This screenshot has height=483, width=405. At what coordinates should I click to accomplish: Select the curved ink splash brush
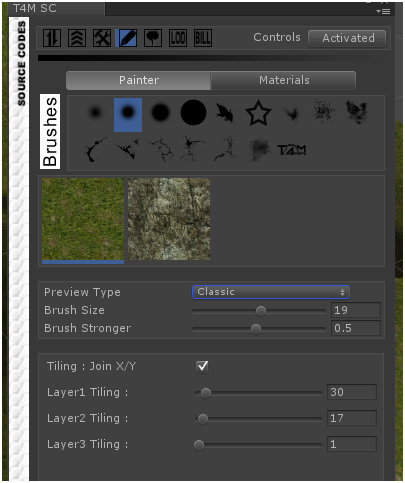[96, 149]
